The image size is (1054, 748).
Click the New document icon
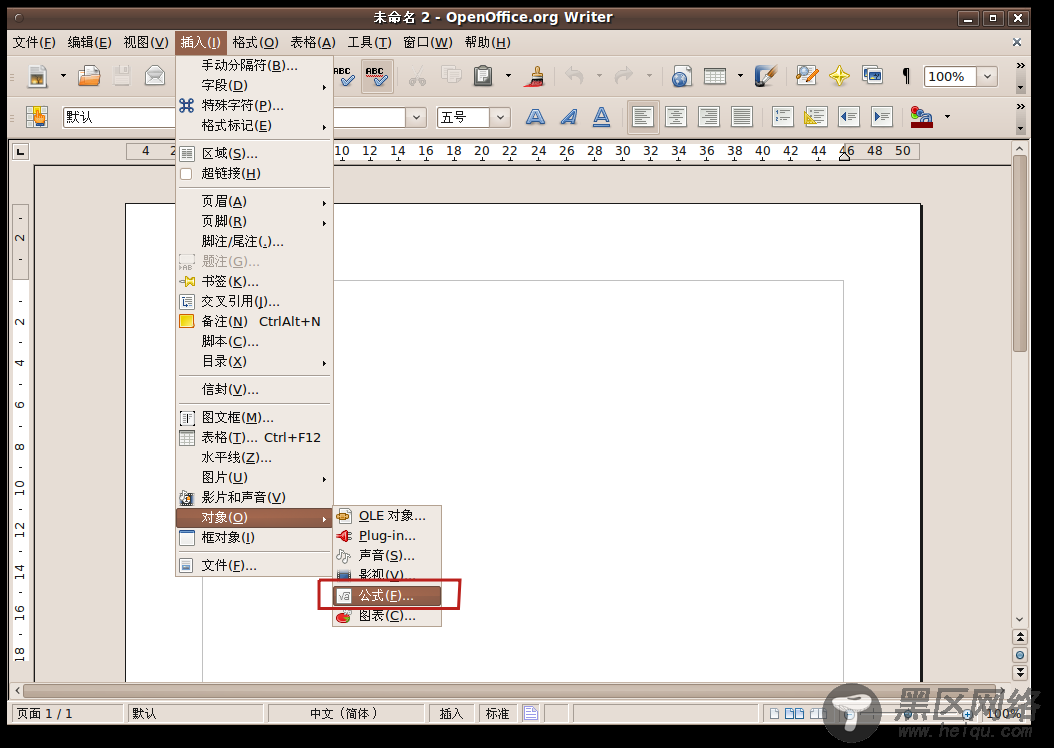(38, 76)
